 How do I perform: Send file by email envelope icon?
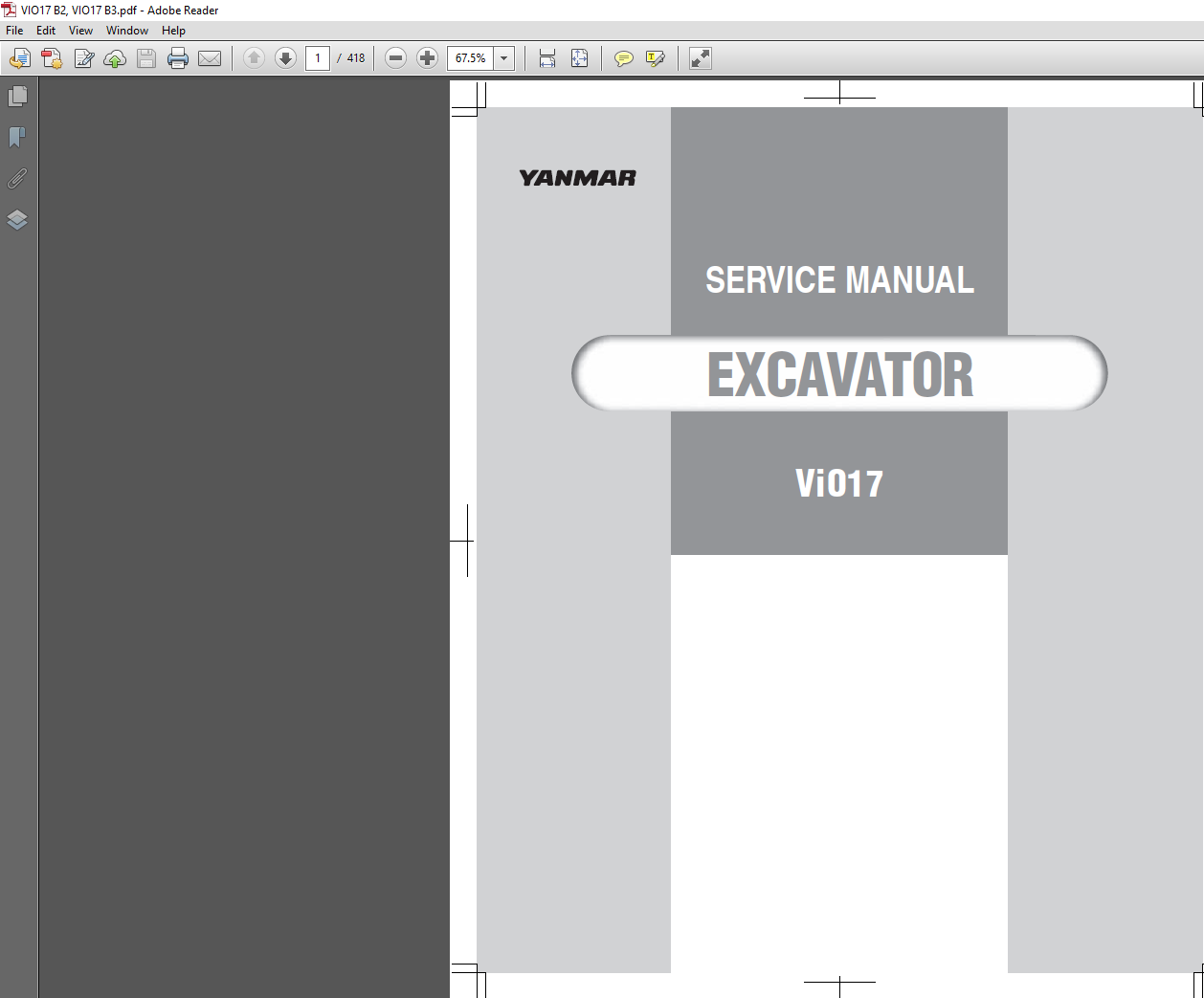pyautogui.click(x=210, y=59)
